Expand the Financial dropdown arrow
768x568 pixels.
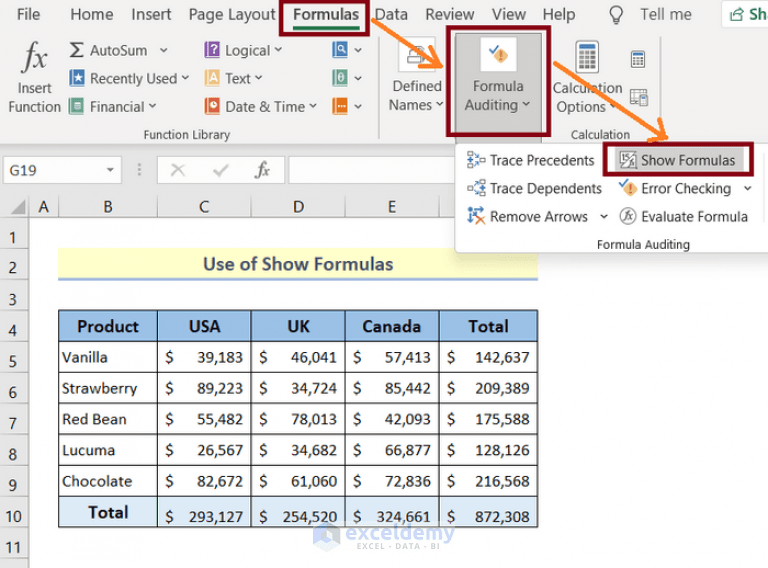152,105
